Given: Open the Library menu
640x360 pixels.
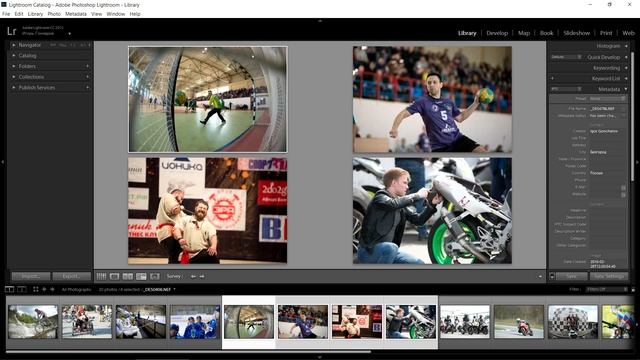Looking at the screenshot, I should coord(35,14).
